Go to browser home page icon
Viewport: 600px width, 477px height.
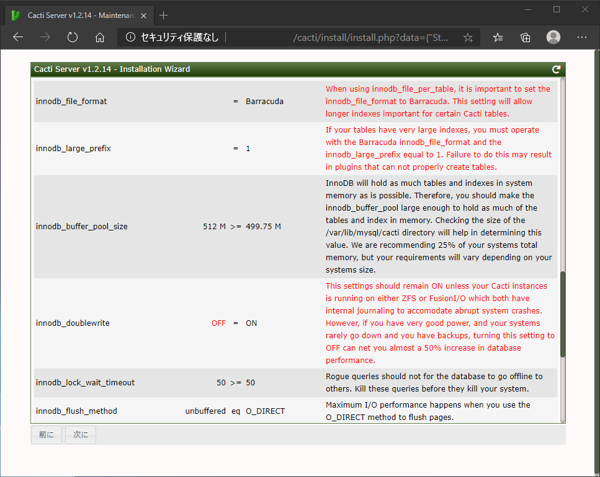pyautogui.click(x=100, y=37)
